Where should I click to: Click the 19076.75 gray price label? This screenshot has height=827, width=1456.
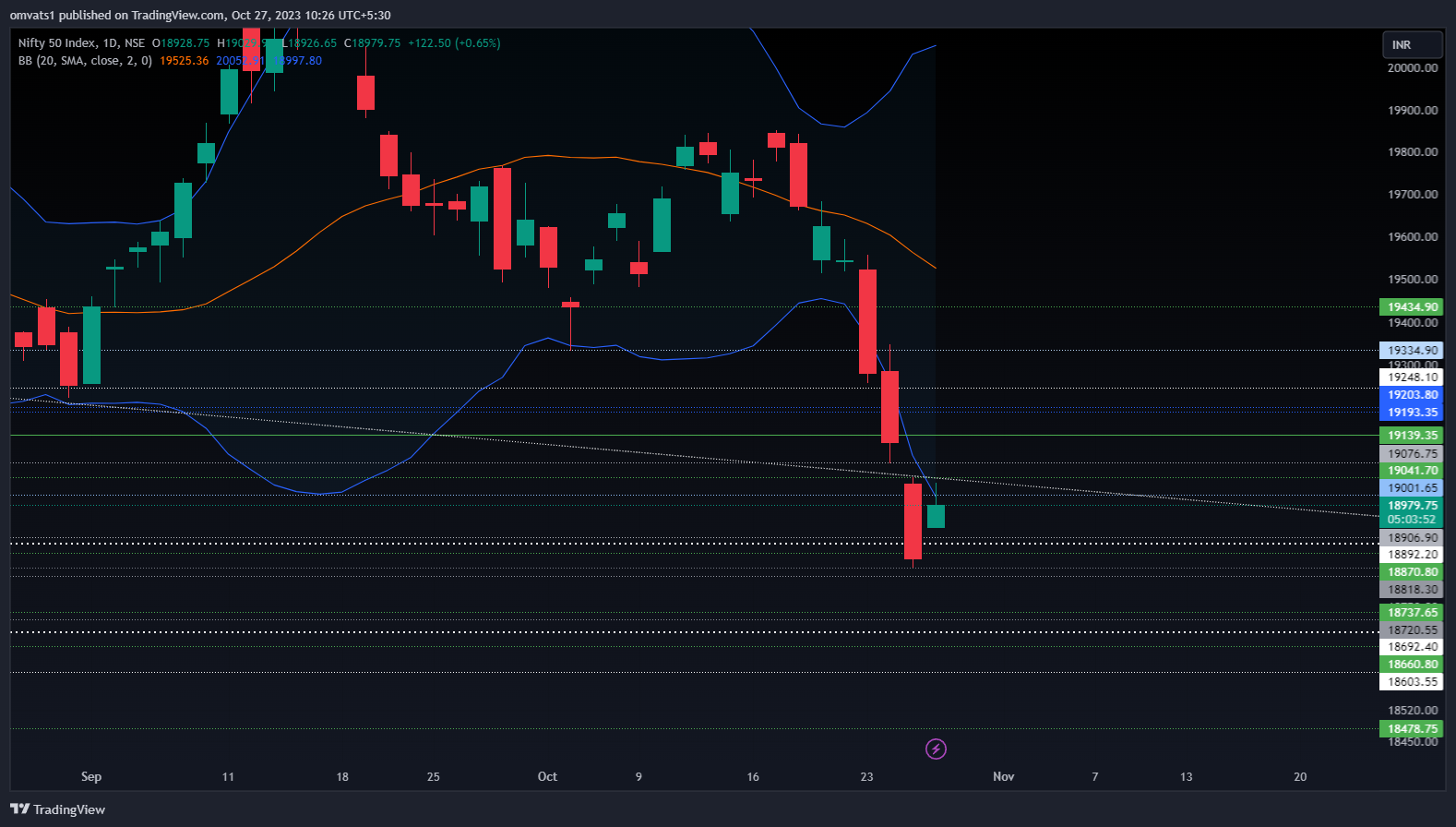coord(1412,454)
